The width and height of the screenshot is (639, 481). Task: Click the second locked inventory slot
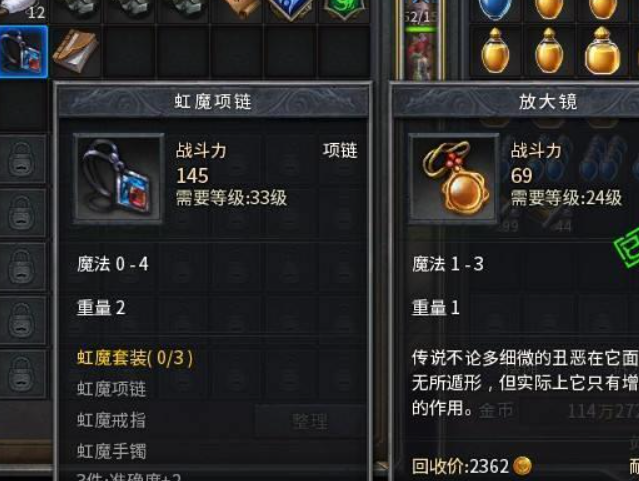click(x=22, y=213)
